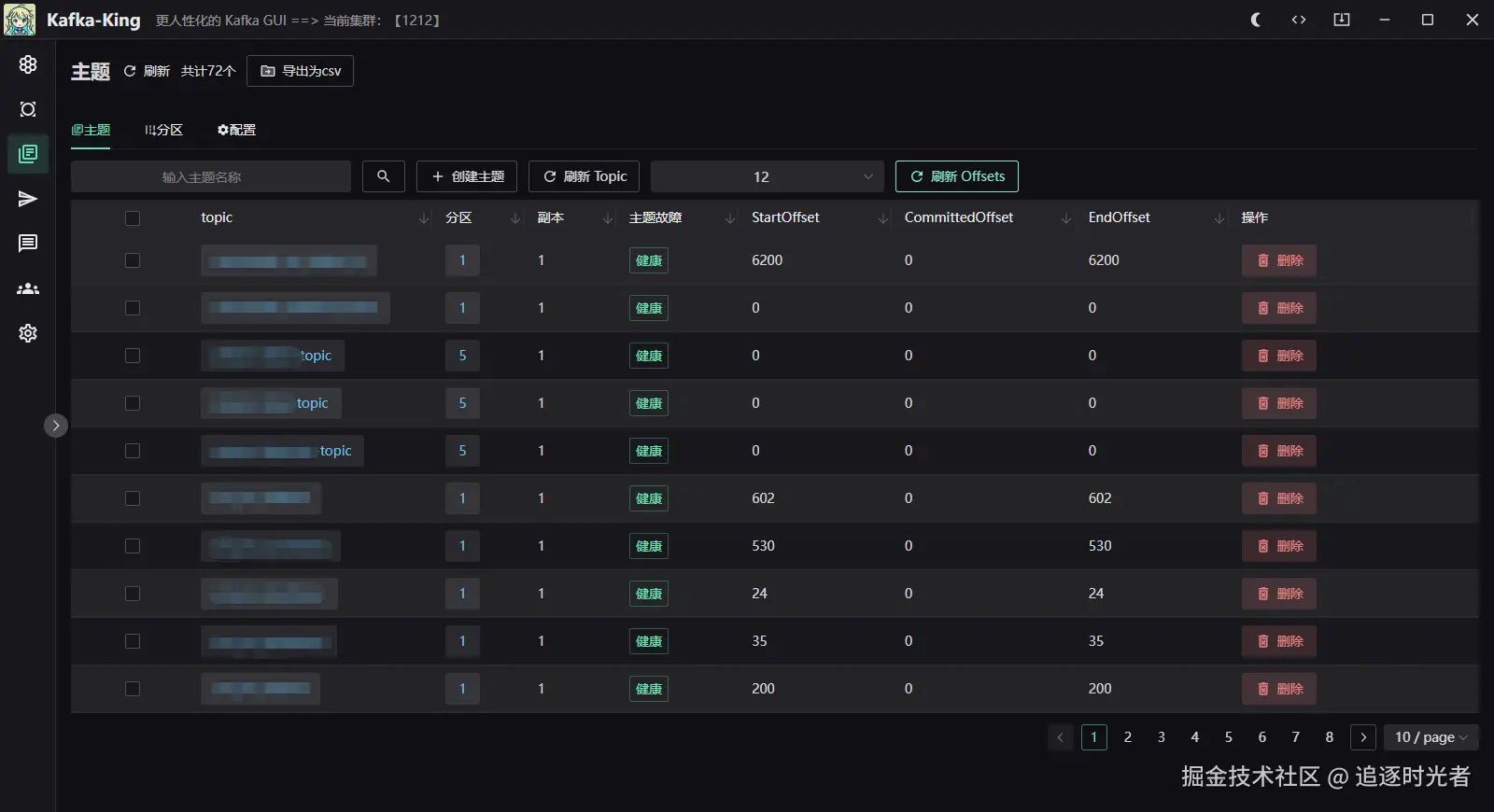Viewport: 1494px width, 812px height.
Task: Click partition badge 1 in the 602 row
Action: pos(462,498)
